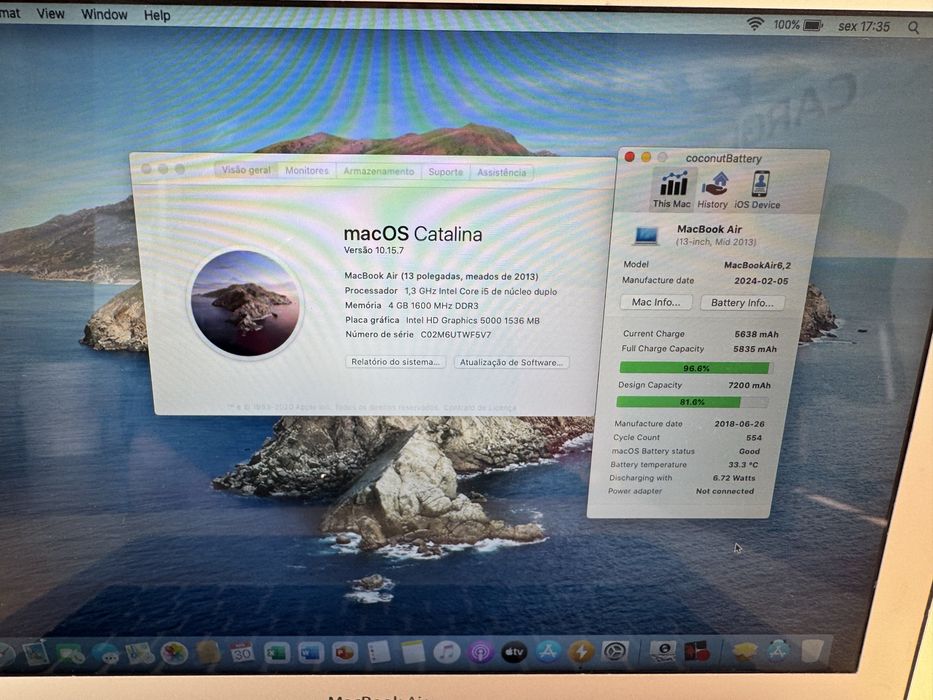Click the Atualização de Software button
Viewport: 933px width, 700px height.
click(x=511, y=362)
